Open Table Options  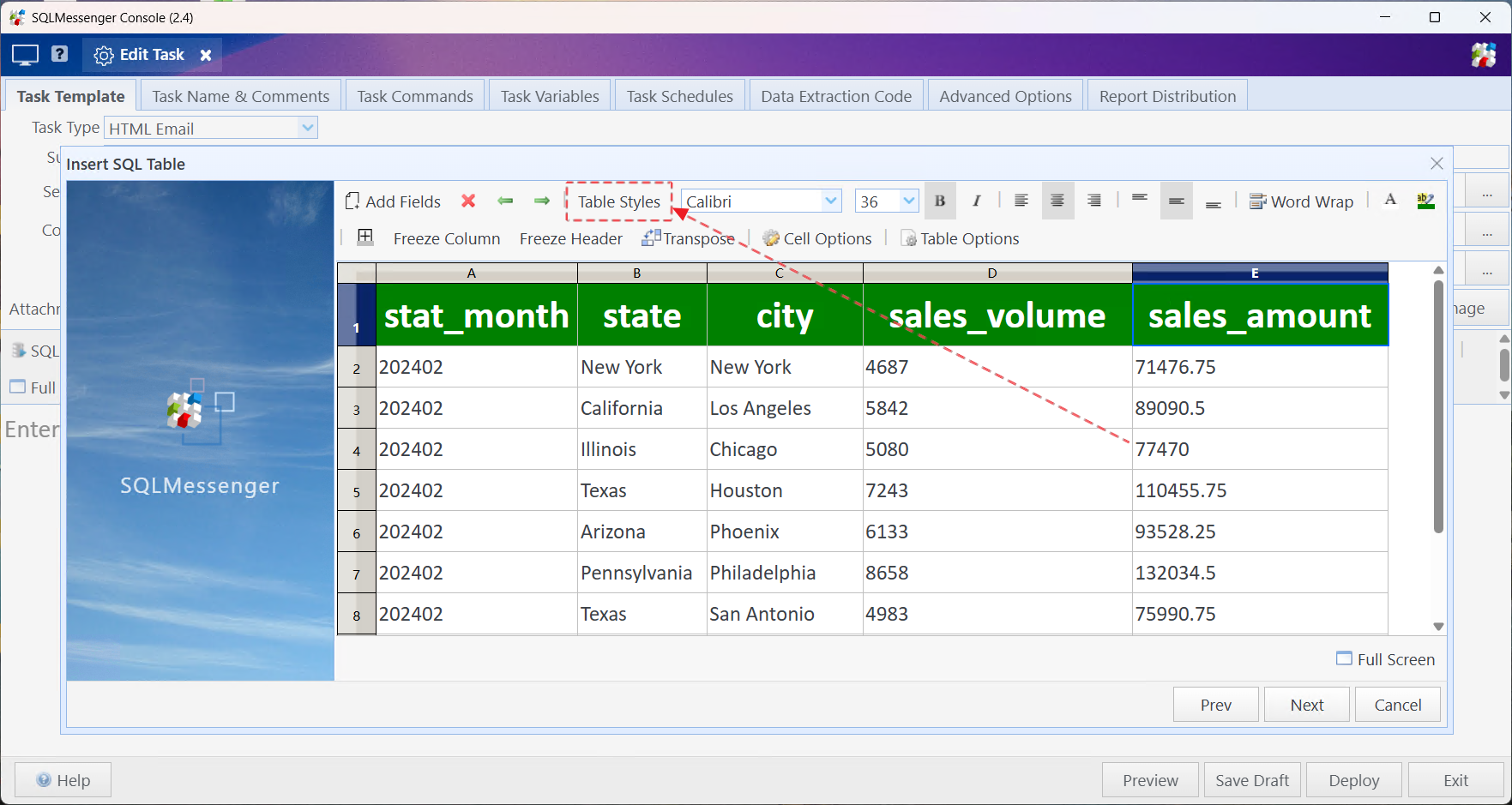click(x=960, y=238)
